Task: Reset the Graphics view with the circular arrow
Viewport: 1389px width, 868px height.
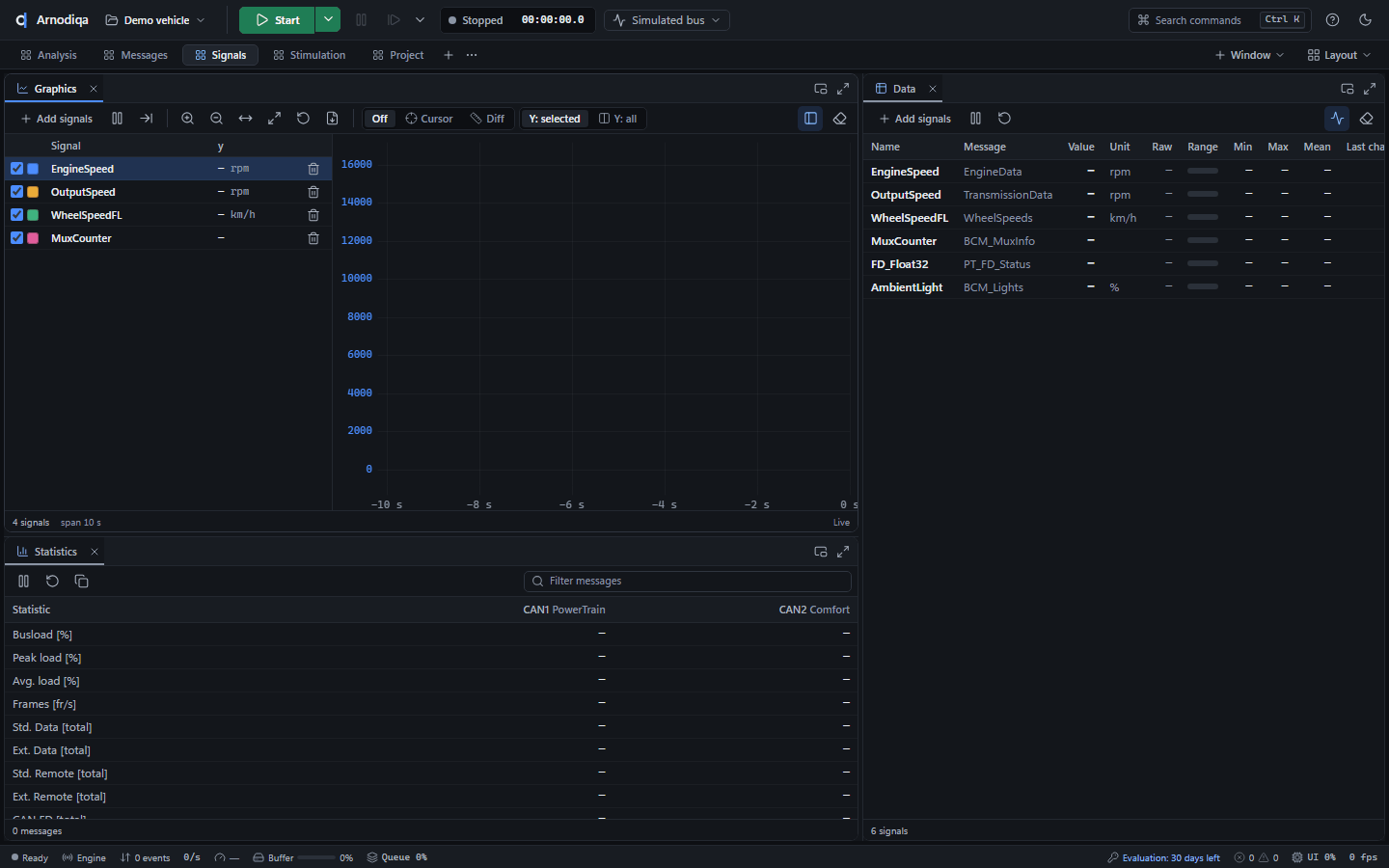Action: pyautogui.click(x=303, y=119)
